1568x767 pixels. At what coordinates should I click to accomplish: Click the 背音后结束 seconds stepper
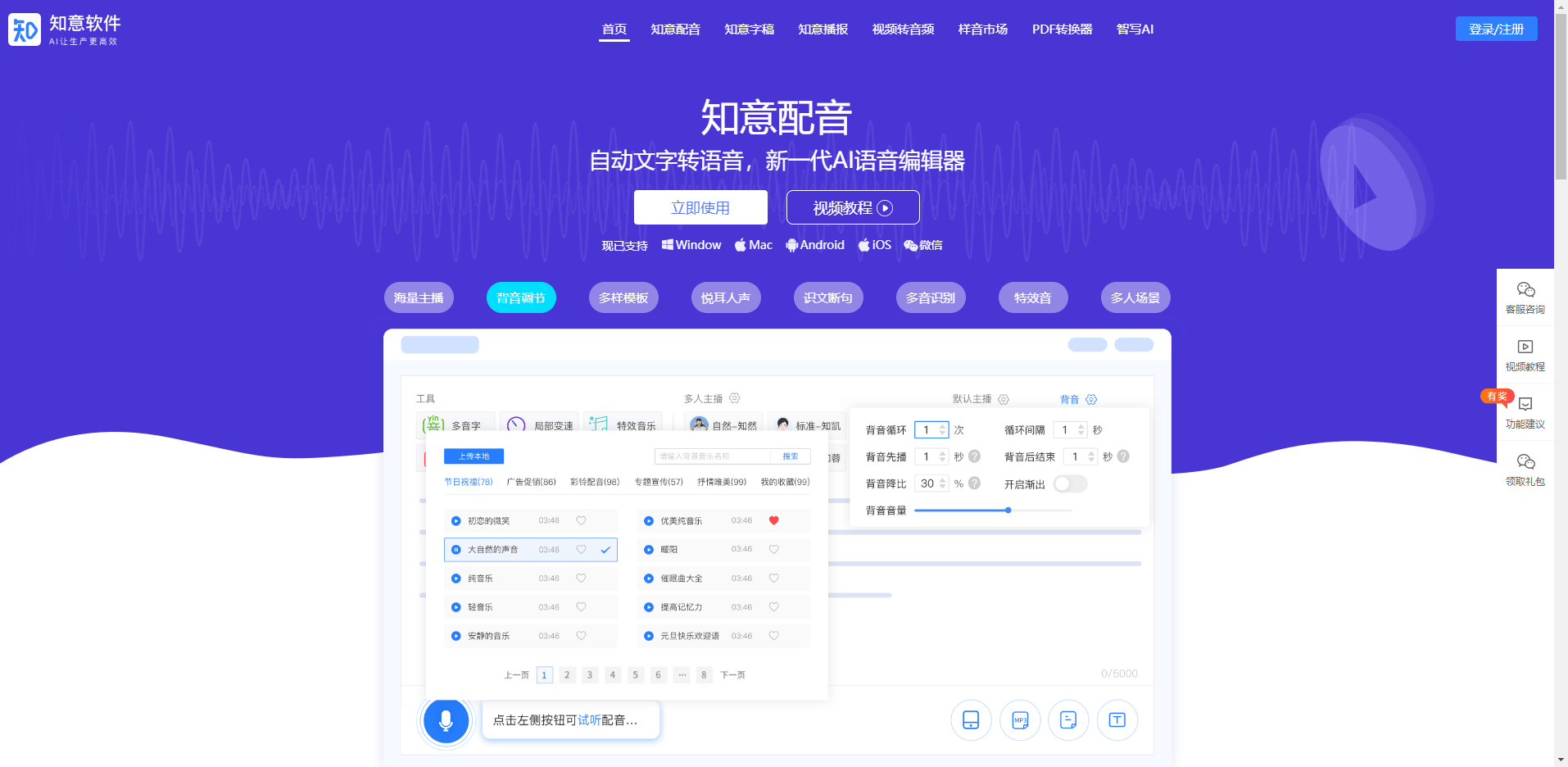pyautogui.click(x=1081, y=456)
